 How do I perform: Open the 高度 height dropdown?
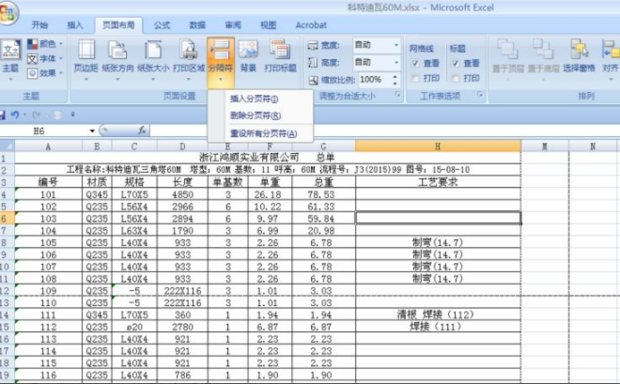pyautogui.click(x=396, y=62)
